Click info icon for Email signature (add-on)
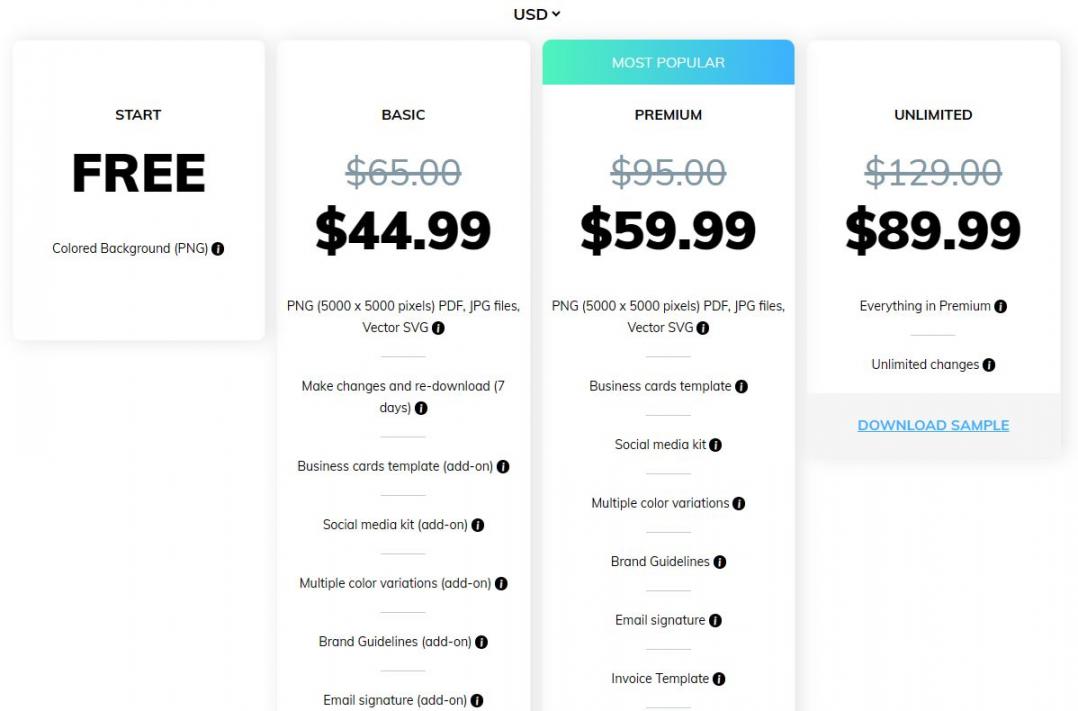The height and width of the screenshot is (711, 1078). tap(477, 701)
